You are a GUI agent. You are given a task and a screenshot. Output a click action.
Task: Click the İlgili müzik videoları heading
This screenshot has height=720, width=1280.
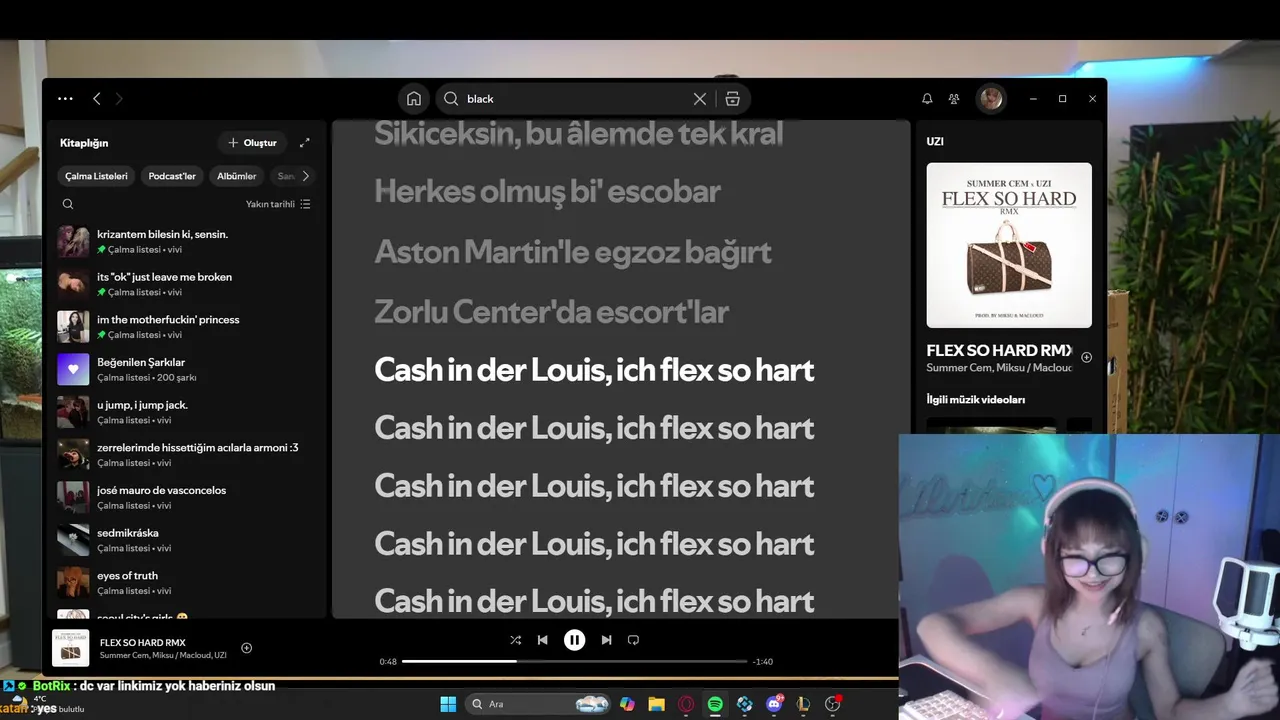(x=976, y=400)
